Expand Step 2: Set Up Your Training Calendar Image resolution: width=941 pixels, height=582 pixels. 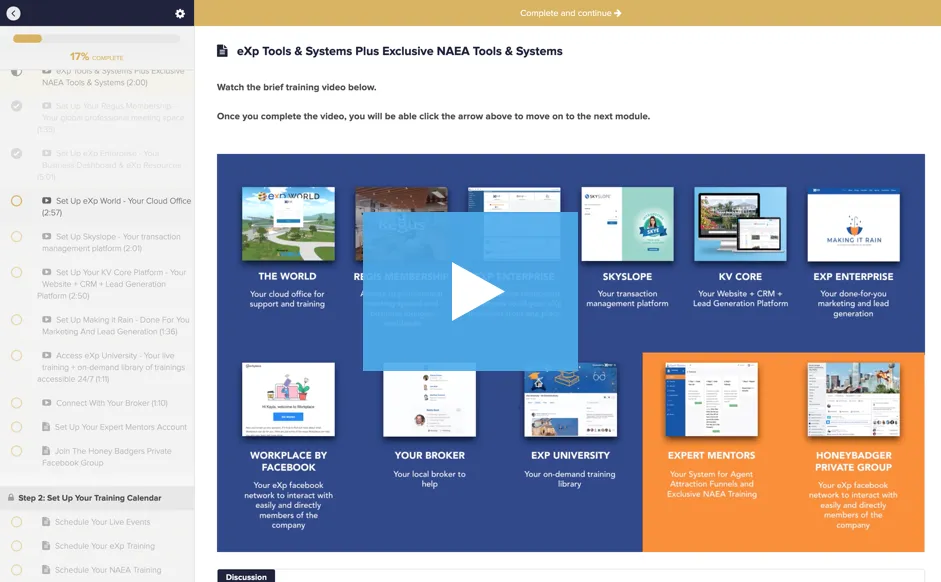(97, 498)
